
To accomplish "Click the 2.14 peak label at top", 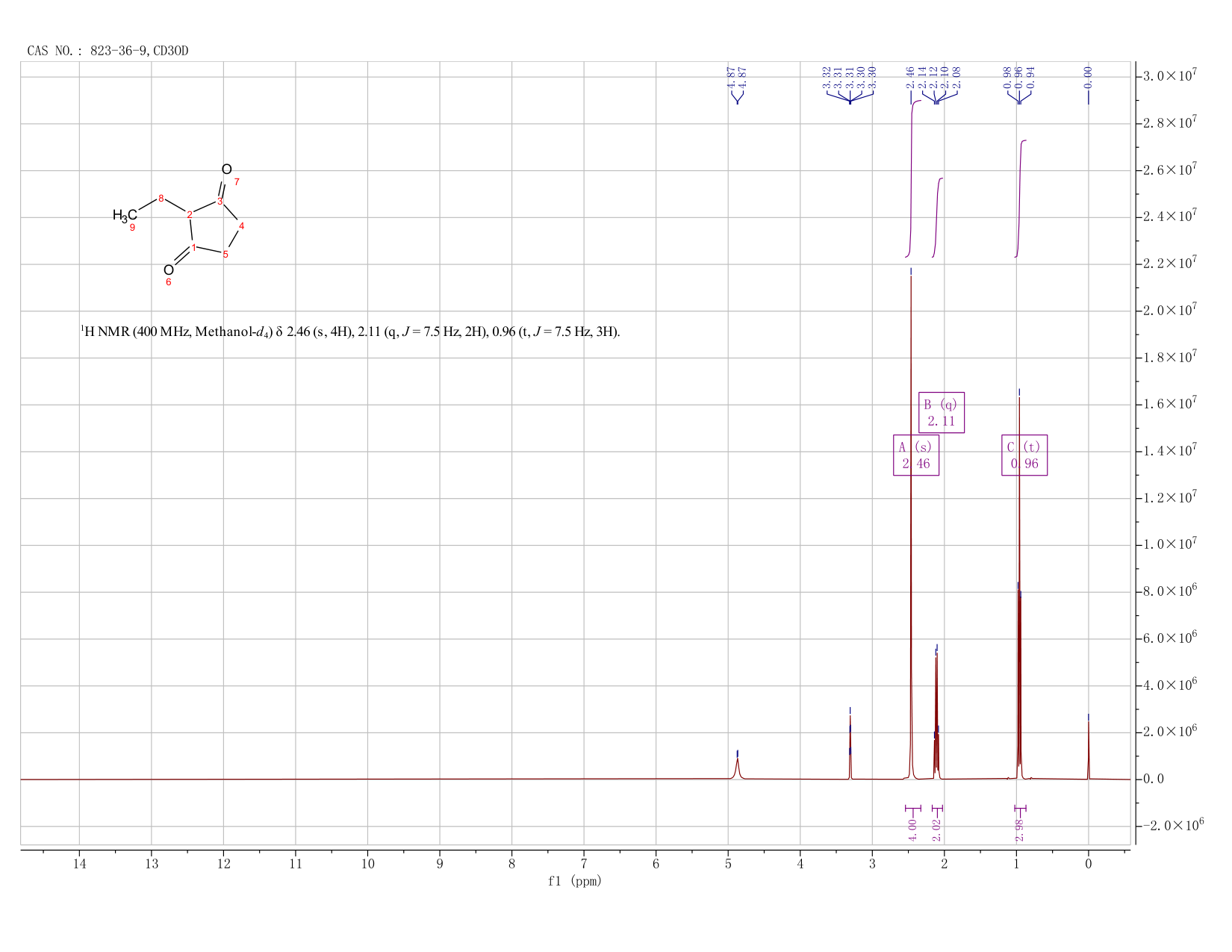I will pos(922,78).
